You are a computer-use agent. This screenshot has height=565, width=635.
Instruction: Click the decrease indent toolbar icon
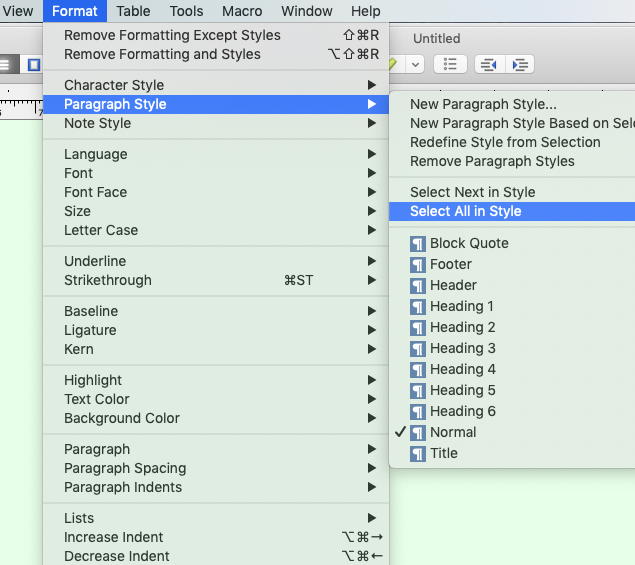tap(488, 64)
